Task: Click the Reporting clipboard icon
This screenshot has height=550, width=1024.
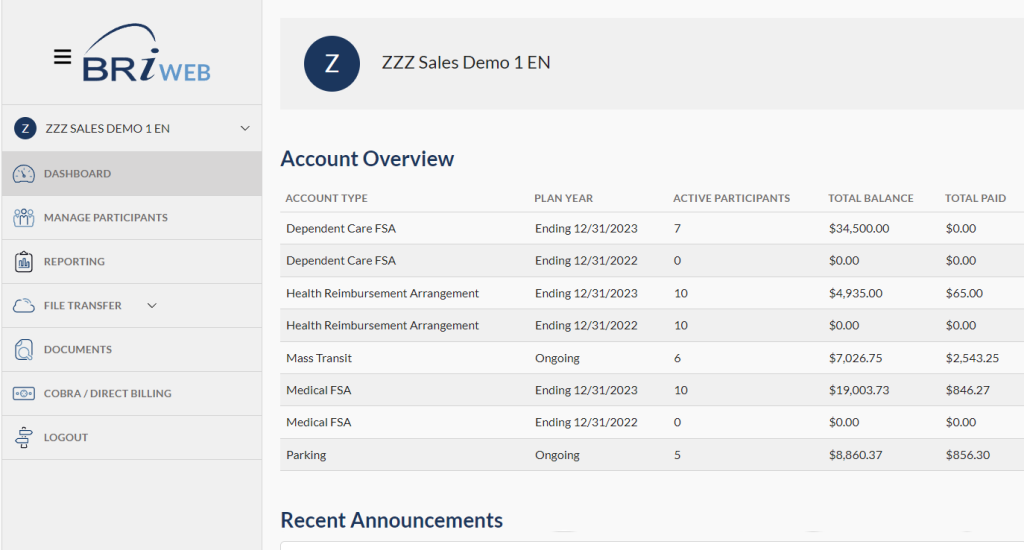Action: 24,262
